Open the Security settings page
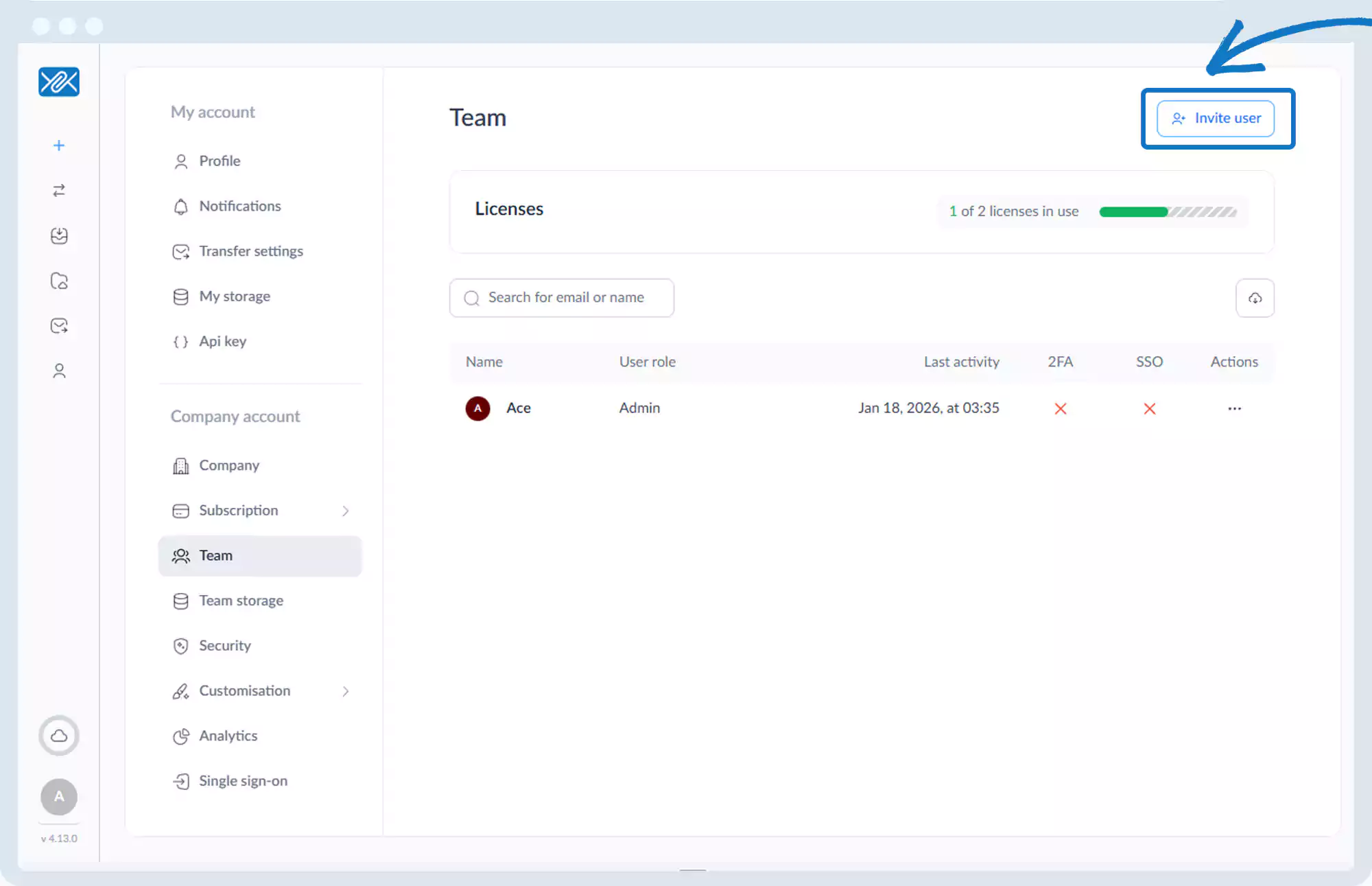 (x=225, y=646)
